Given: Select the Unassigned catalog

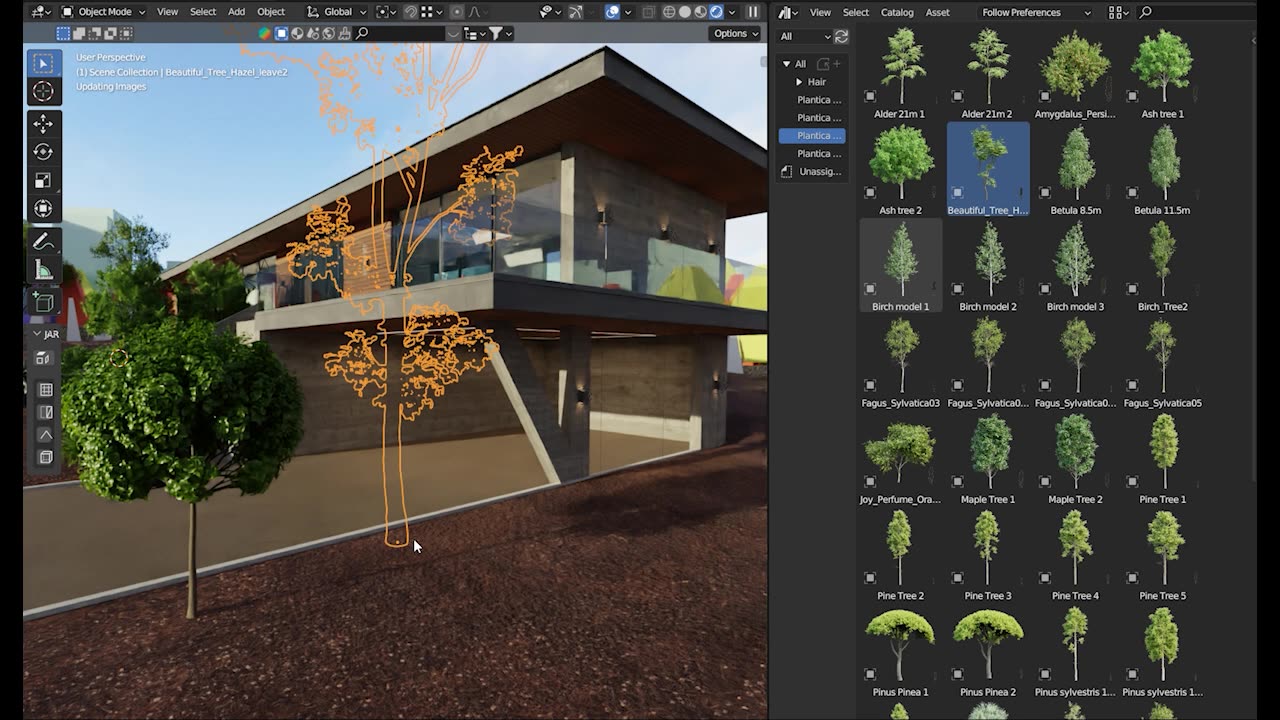Looking at the screenshot, I should click(x=812, y=172).
